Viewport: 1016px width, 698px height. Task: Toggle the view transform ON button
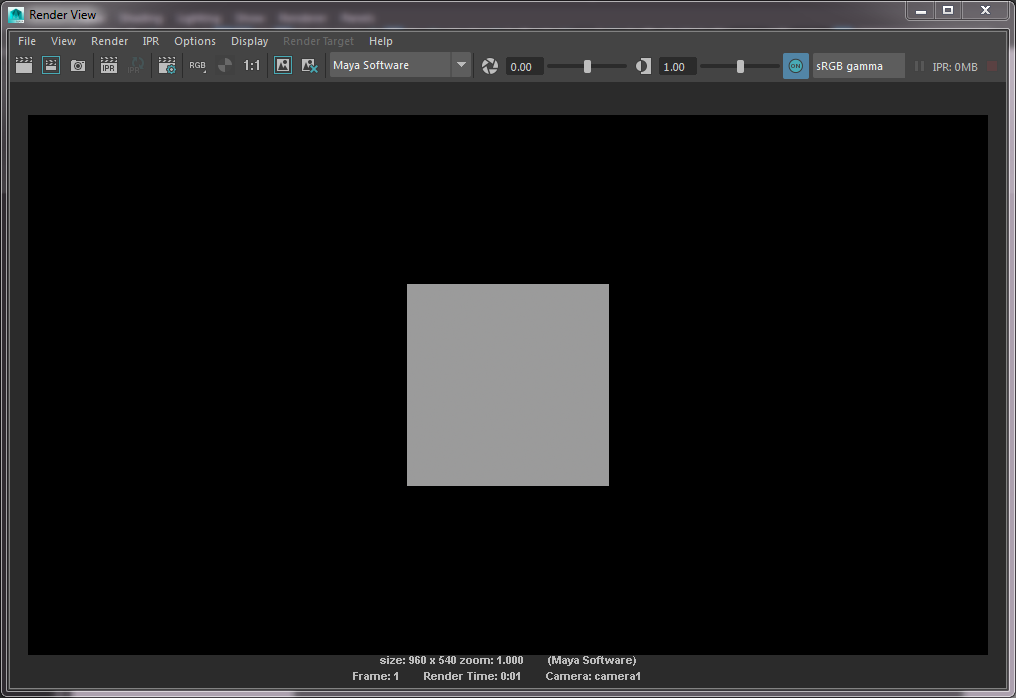(x=796, y=66)
